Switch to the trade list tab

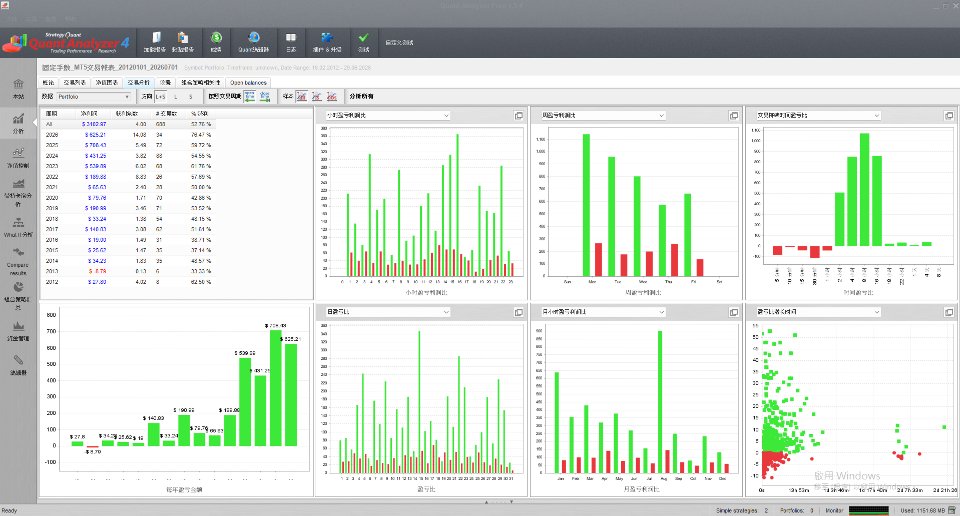click(x=75, y=83)
